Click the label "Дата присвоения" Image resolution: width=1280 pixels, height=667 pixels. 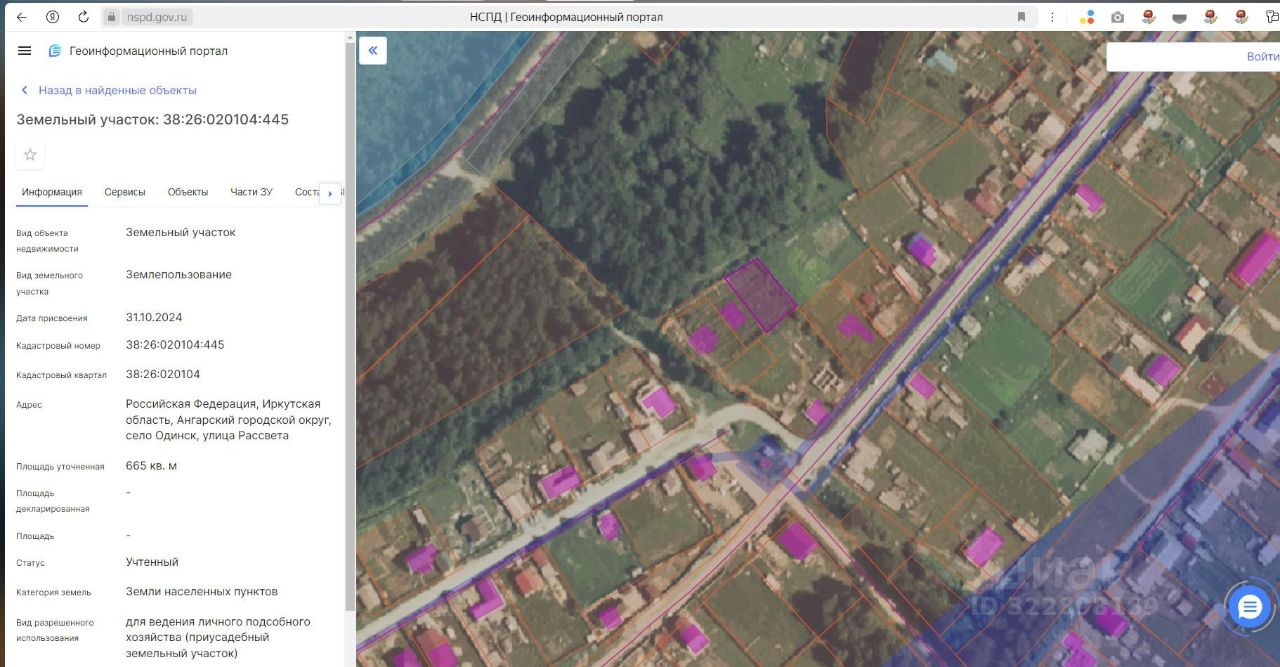[x=52, y=318]
